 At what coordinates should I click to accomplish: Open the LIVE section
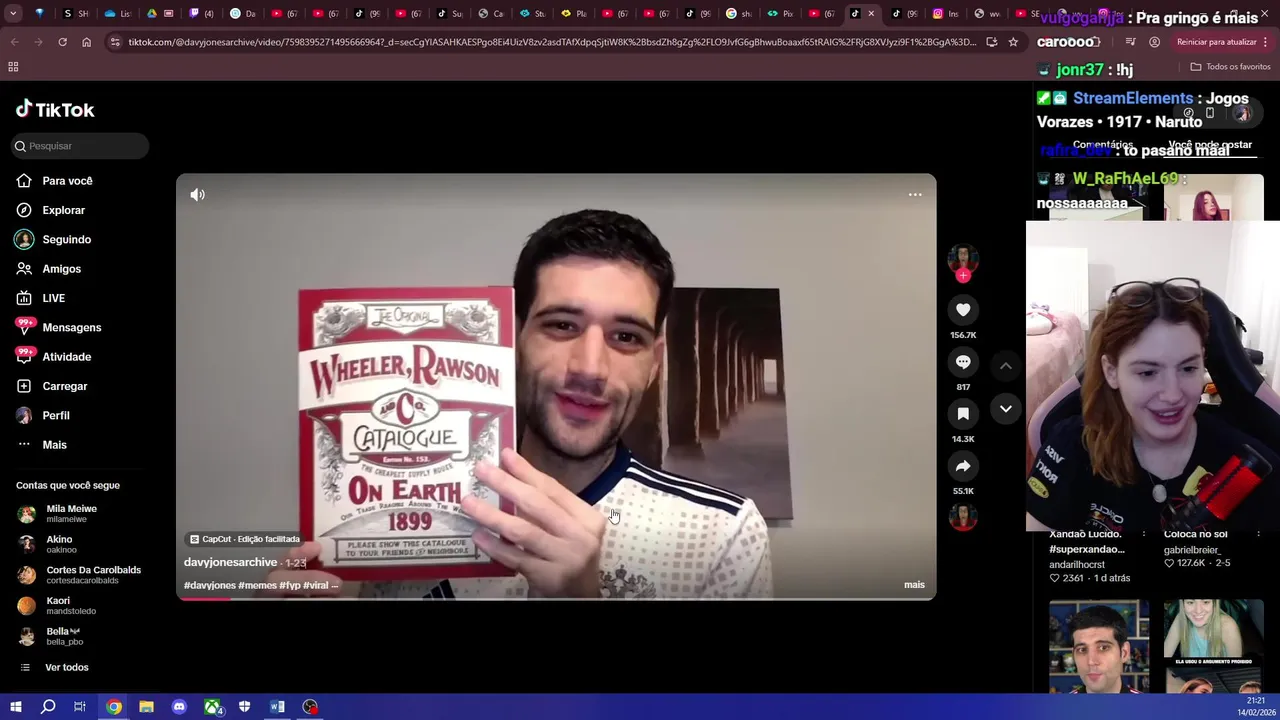pyautogui.click(x=53, y=298)
